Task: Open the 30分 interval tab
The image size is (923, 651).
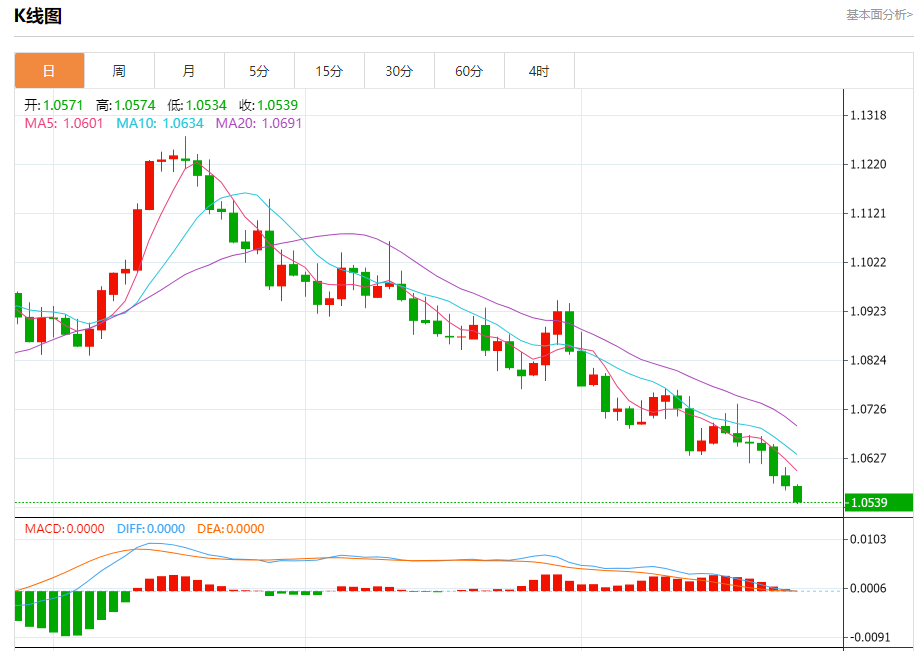Action: click(x=399, y=71)
